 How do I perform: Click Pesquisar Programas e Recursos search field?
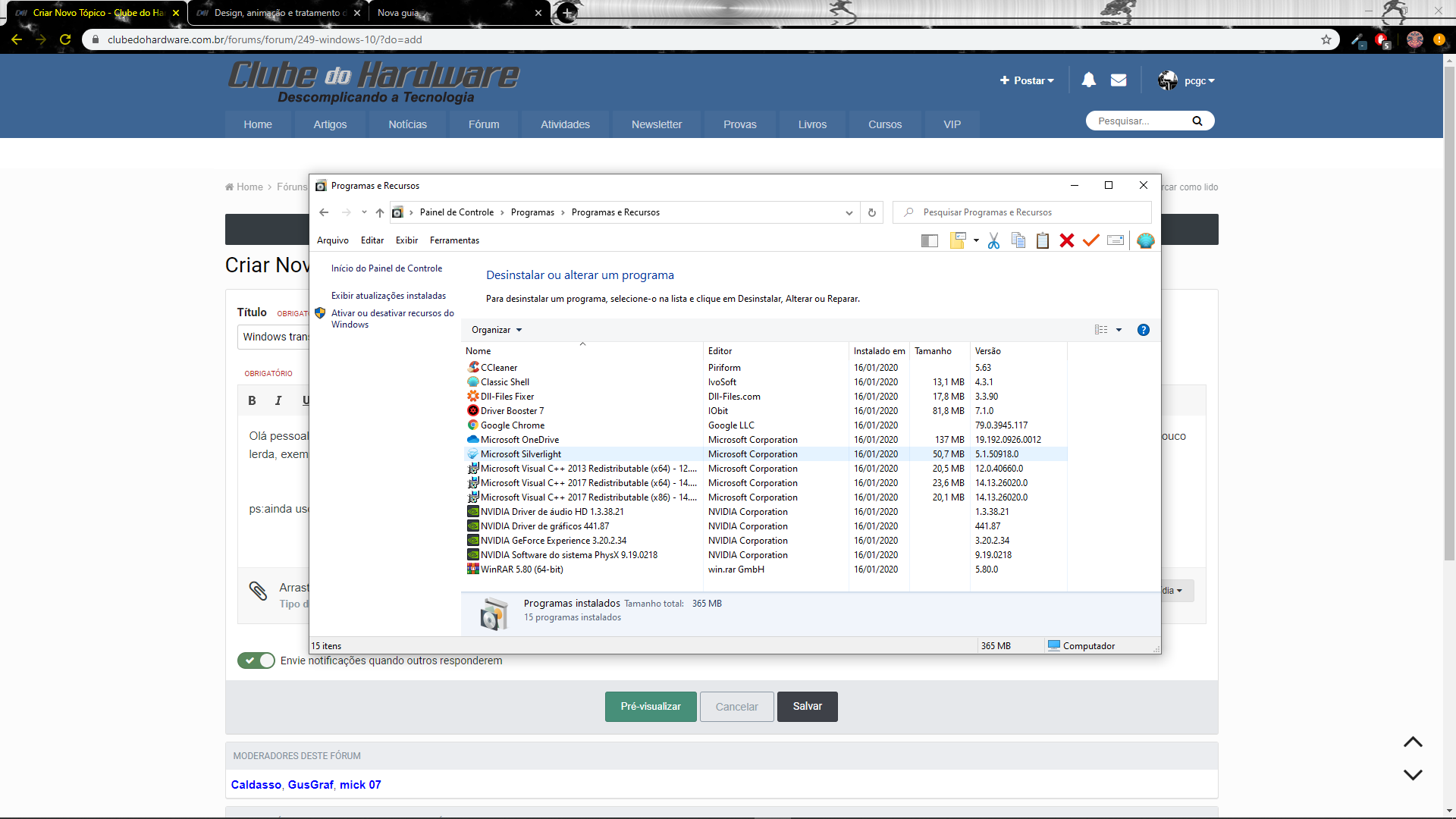[x=1021, y=213]
